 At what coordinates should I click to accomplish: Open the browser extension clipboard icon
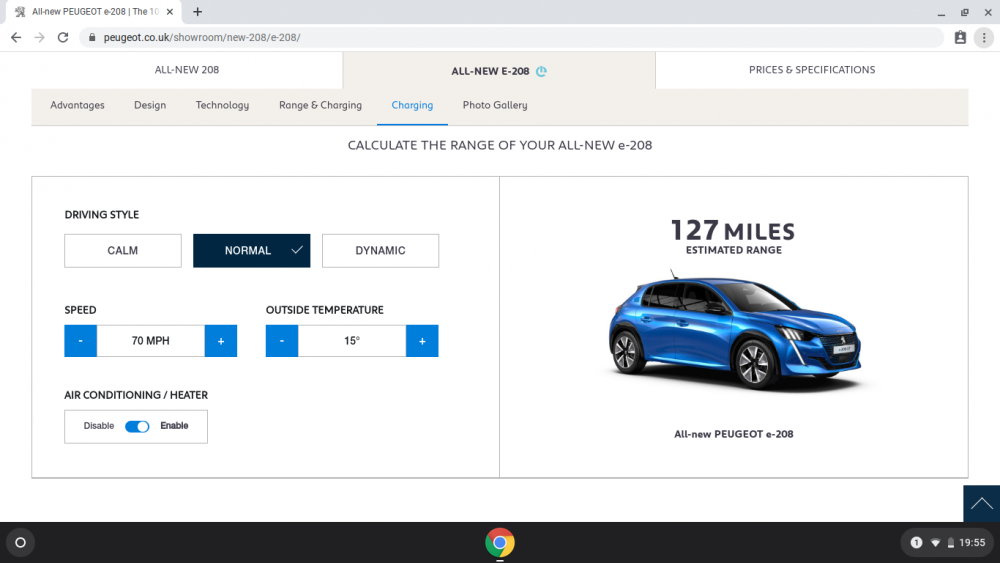click(x=960, y=38)
